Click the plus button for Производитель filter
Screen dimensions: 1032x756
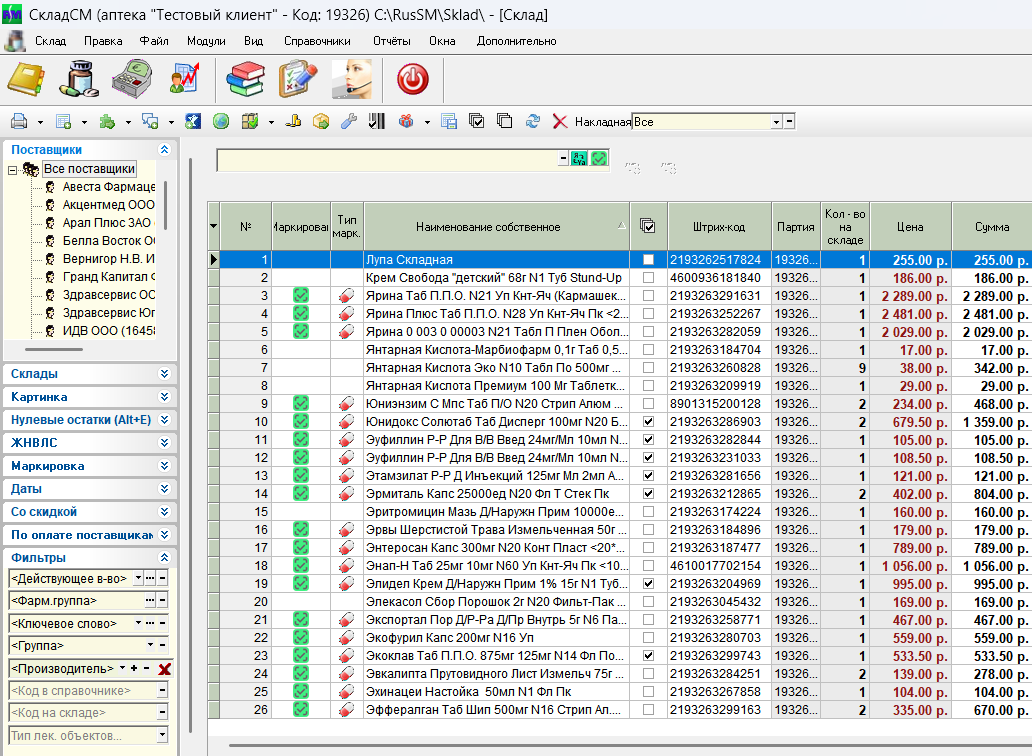(134, 668)
